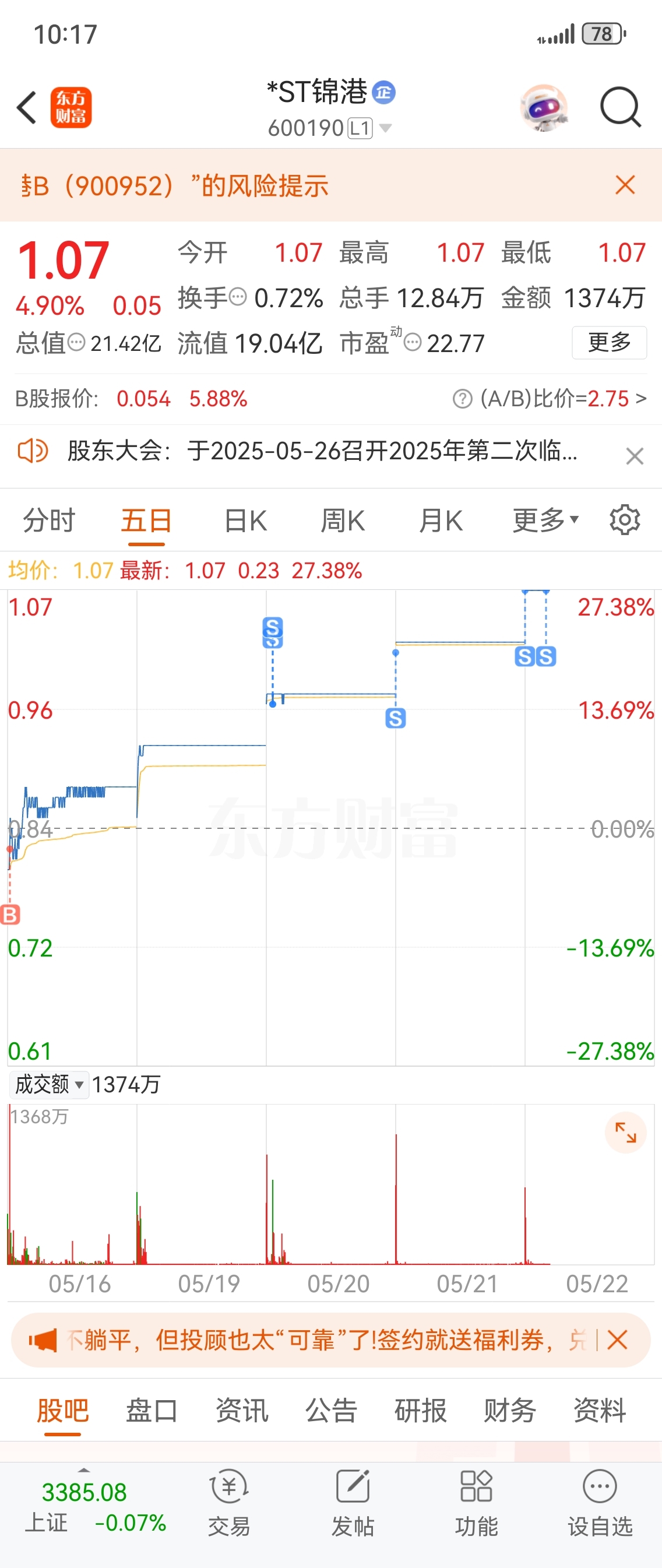Tap the back arrow icon
This screenshot has width=662, height=1568.
click(x=27, y=108)
